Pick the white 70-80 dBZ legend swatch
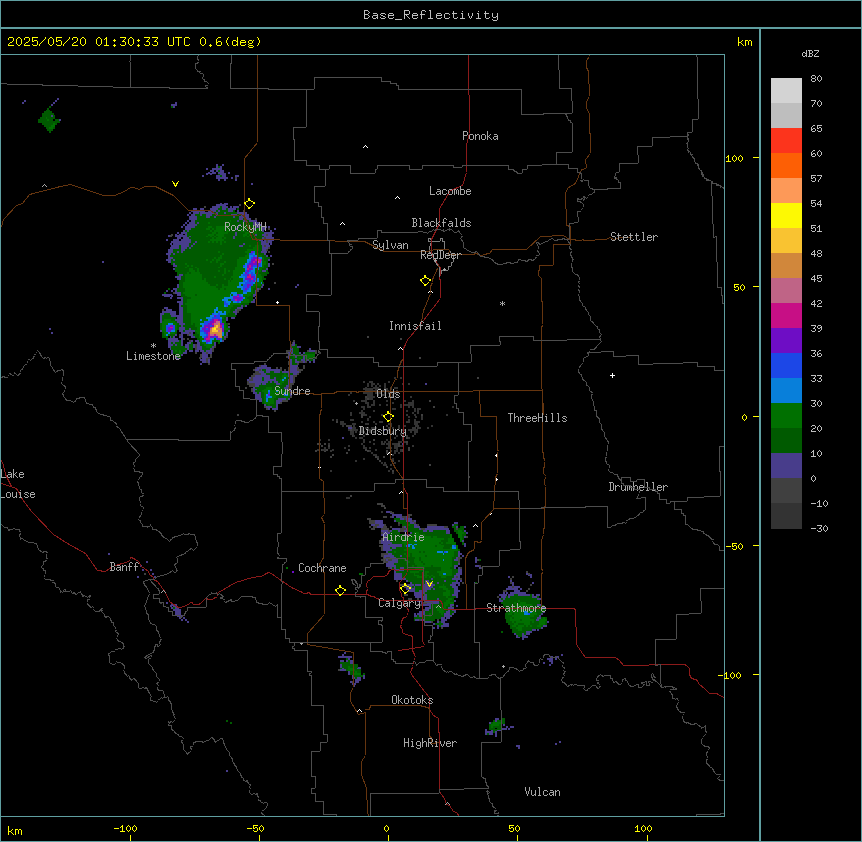The image size is (862, 842). click(786, 90)
